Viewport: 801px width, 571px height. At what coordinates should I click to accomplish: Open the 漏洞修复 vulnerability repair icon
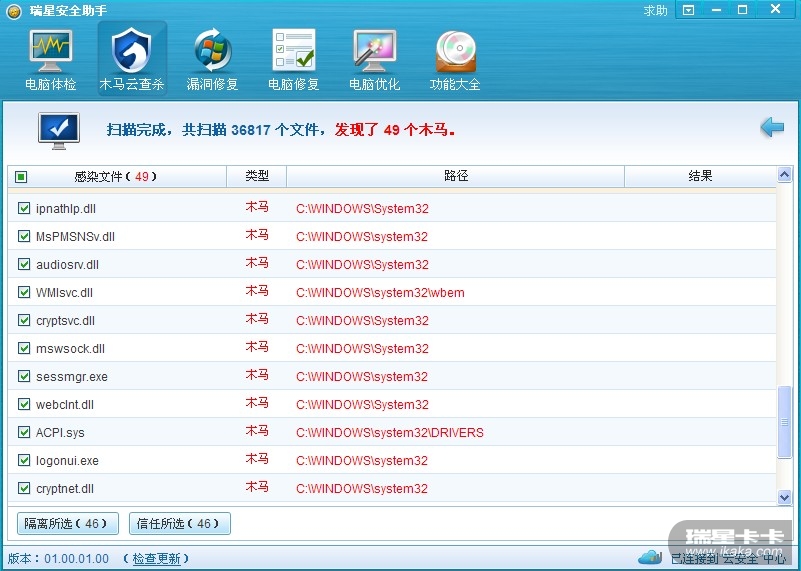point(213,60)
